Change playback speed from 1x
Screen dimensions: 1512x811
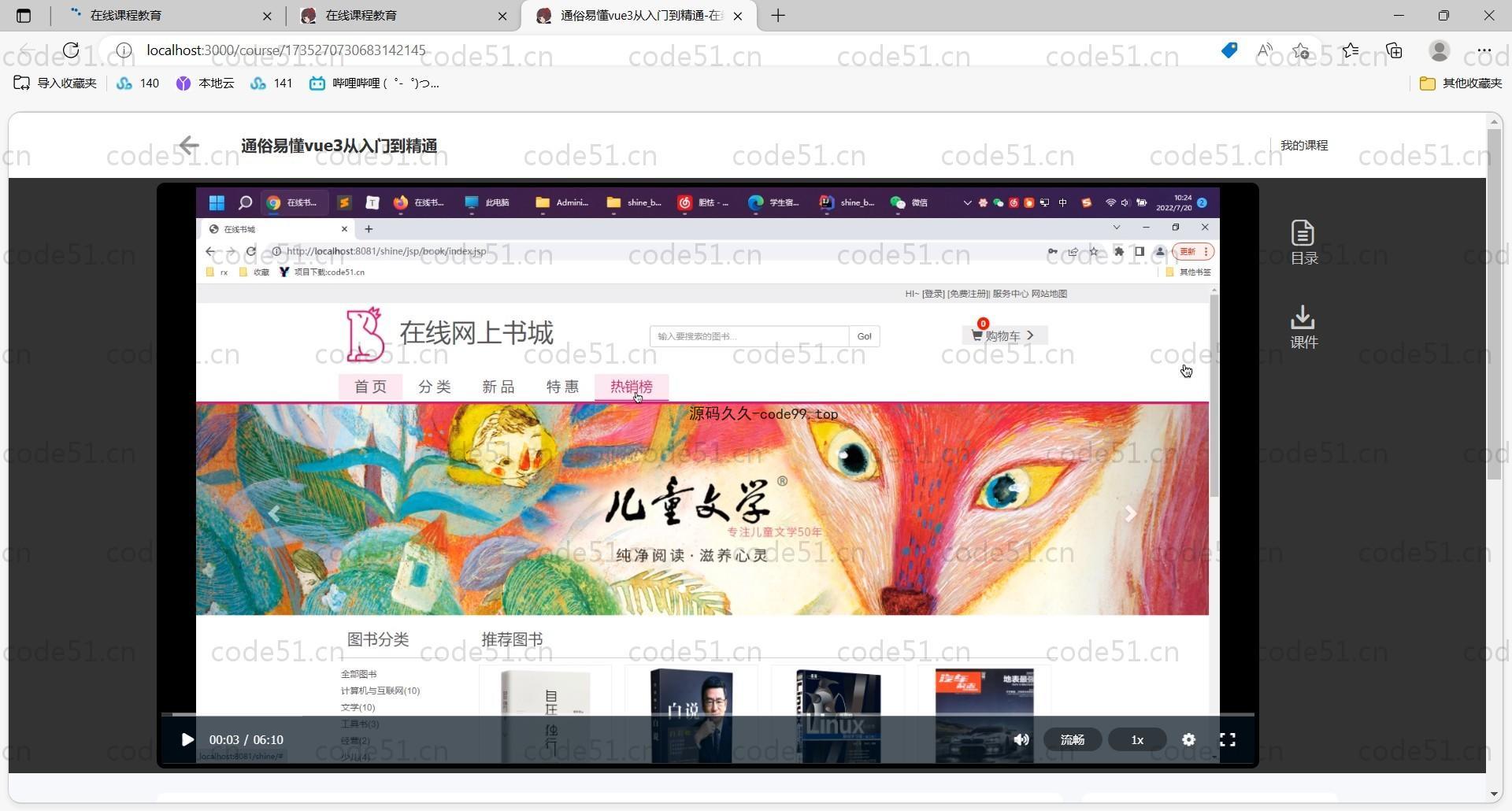coord(1137,740)
